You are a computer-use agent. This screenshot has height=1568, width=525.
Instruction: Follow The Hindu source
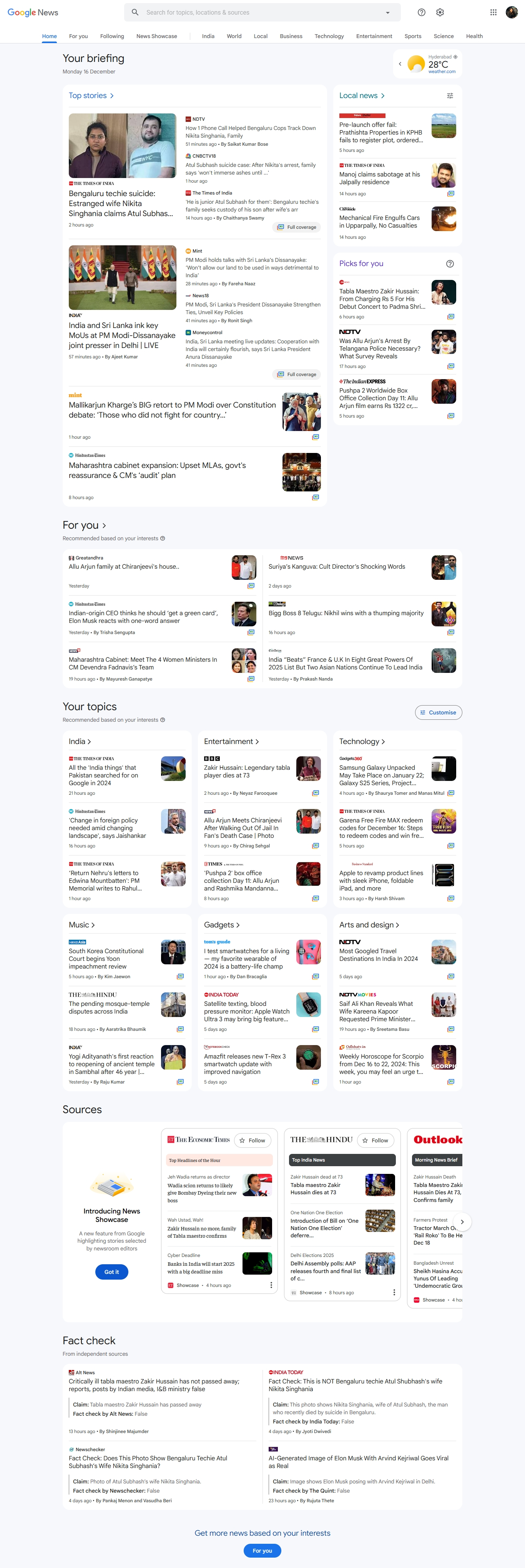pos(375,1140)
